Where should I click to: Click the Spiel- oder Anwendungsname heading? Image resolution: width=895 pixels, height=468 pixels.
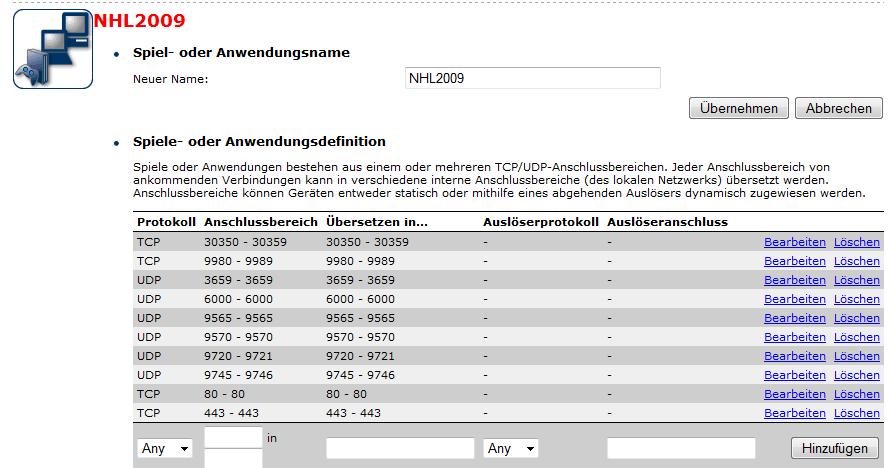(241, 53)
